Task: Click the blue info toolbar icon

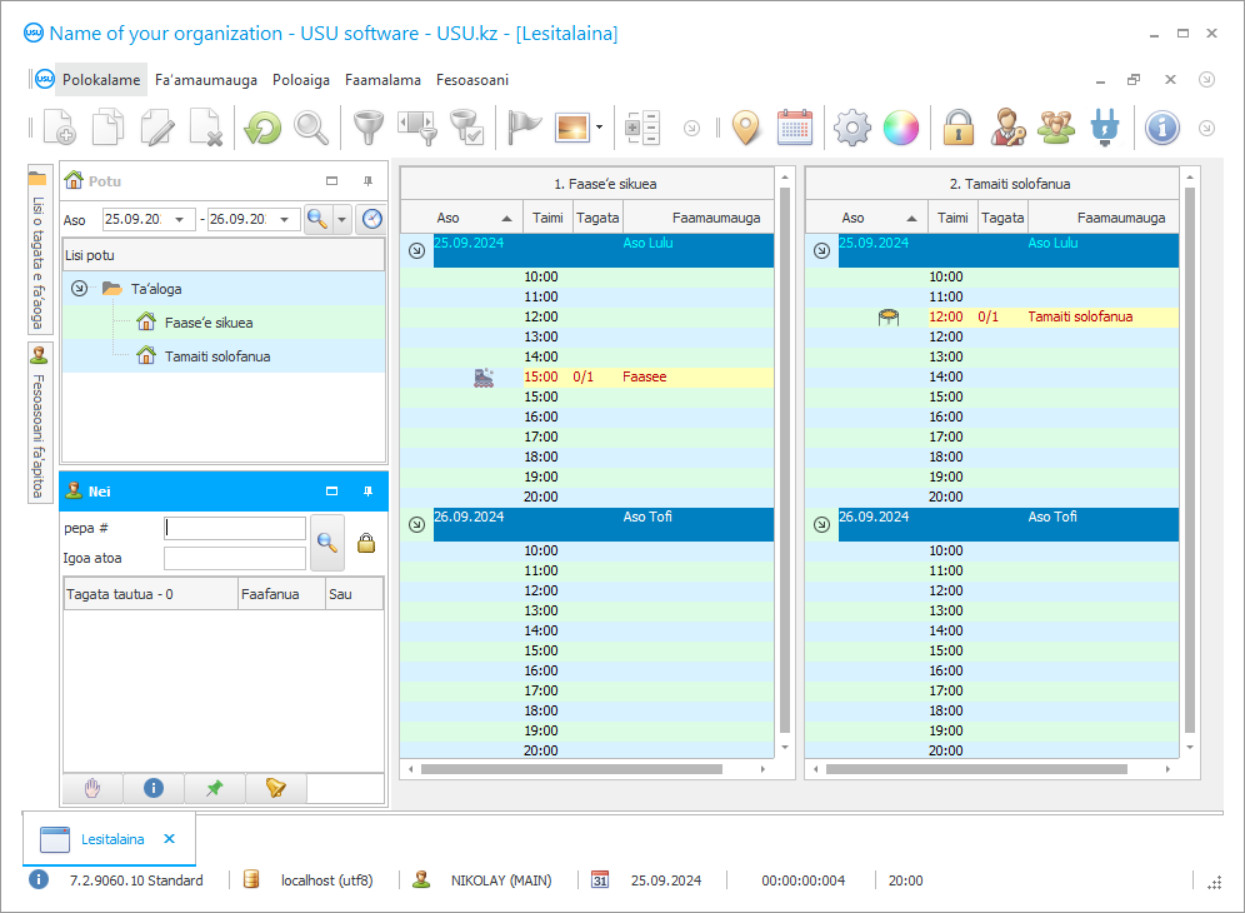Action: point(1162,128)
